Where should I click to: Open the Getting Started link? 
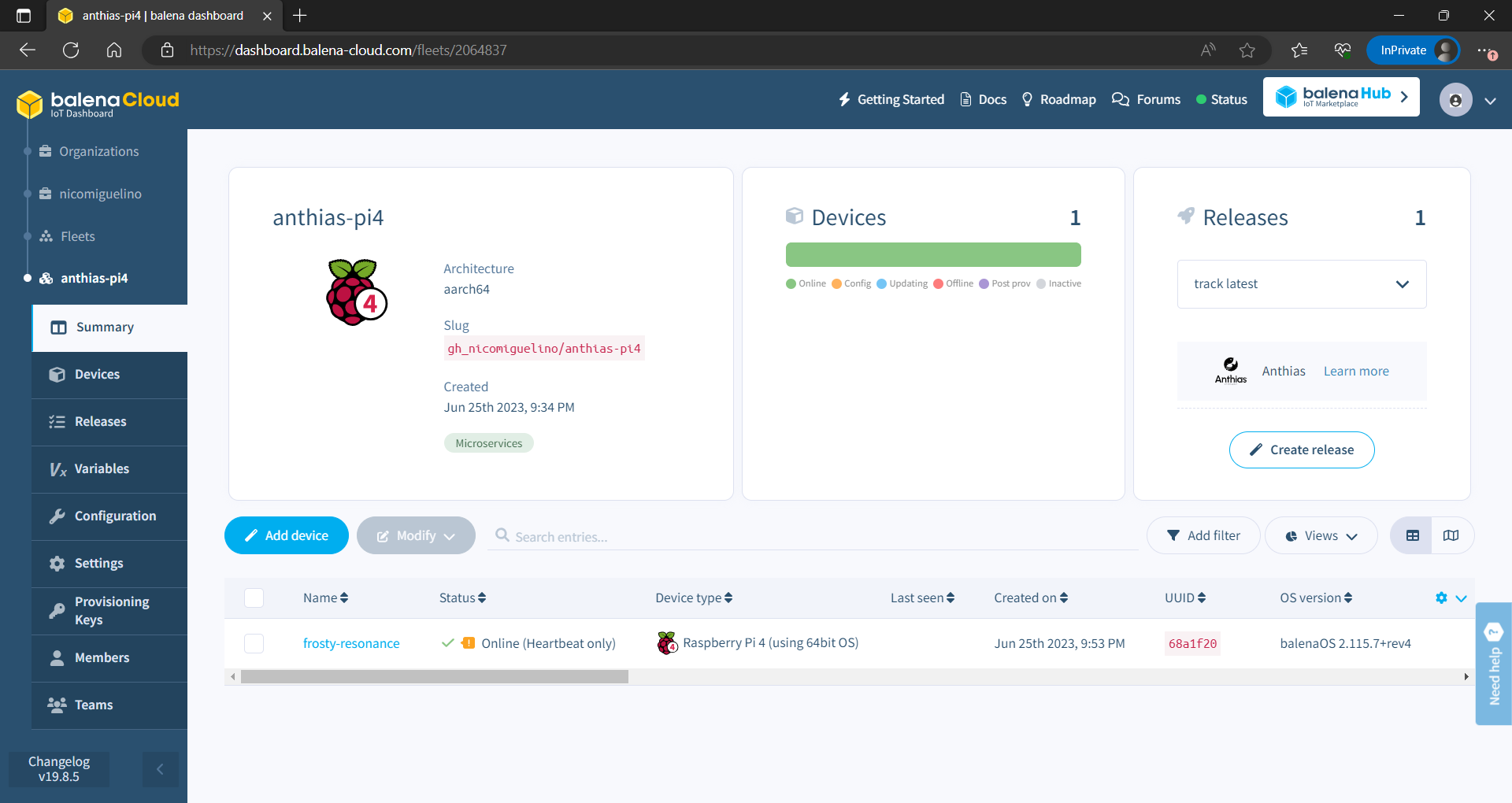point(891,99)
